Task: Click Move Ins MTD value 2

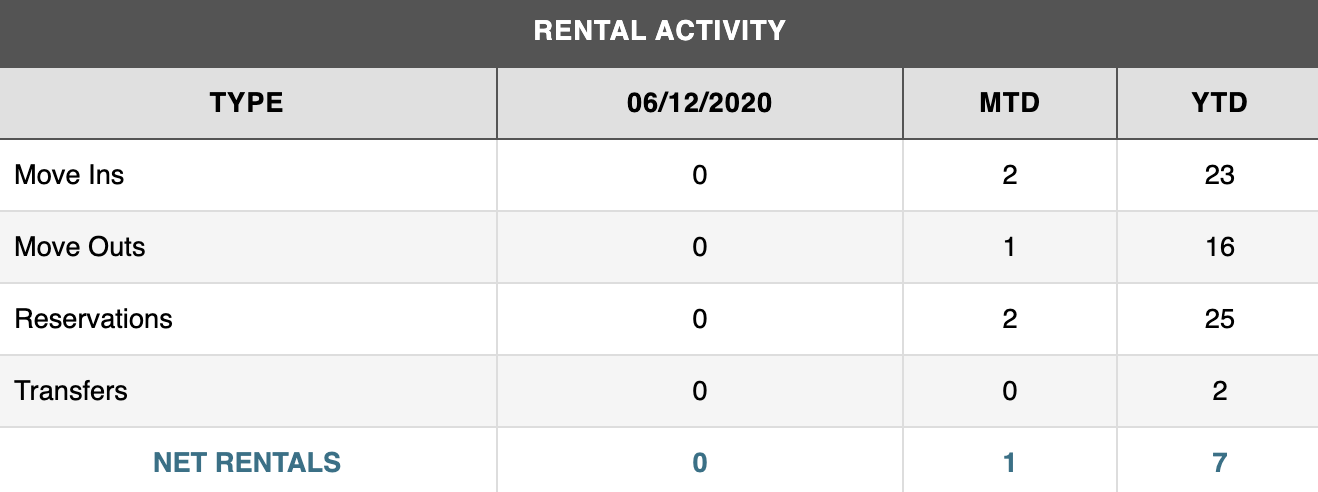Action: point(1009,175)
